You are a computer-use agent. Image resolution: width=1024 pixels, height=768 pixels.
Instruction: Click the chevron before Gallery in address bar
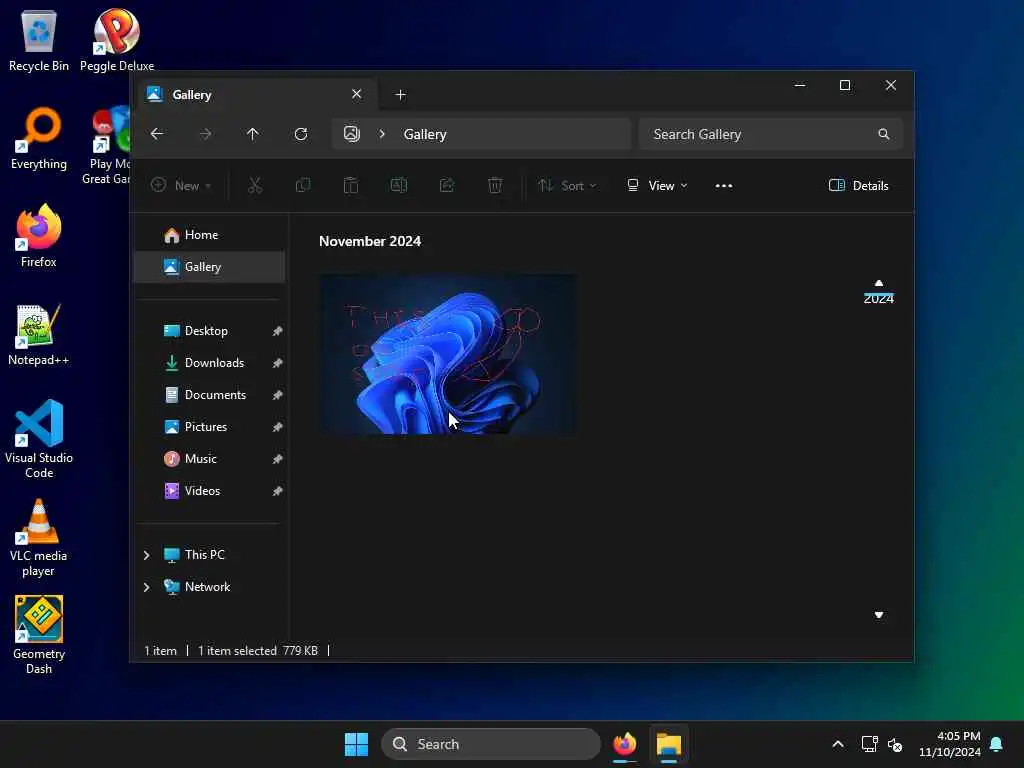coord(382,134)
